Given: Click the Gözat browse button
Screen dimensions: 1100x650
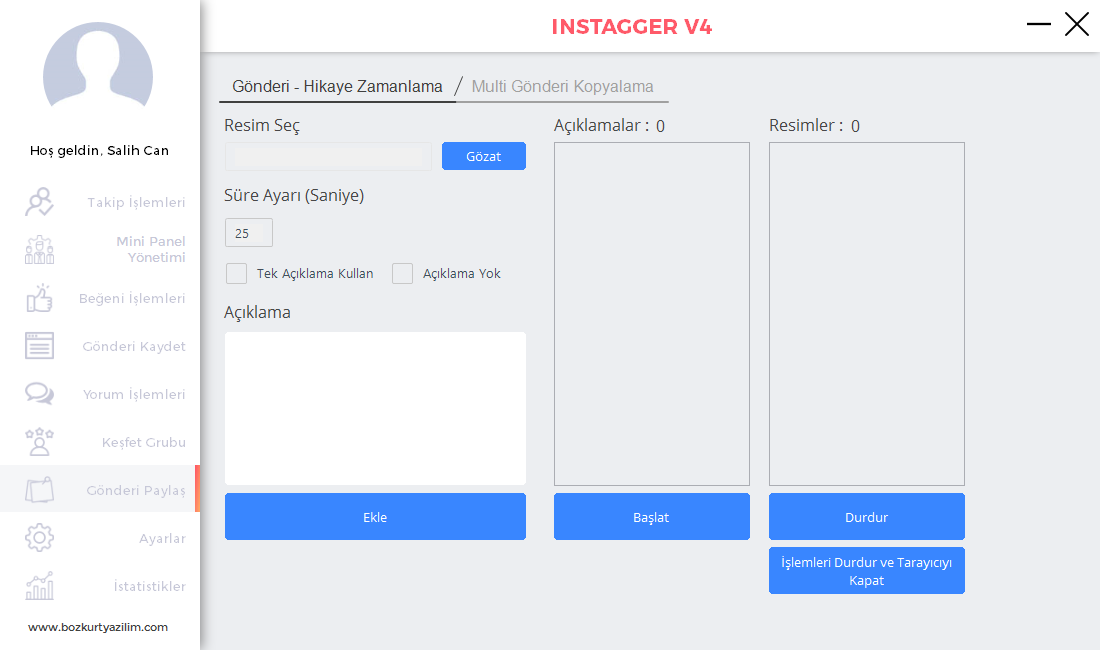Looking at the screenshot, I should tap(483, 156).
